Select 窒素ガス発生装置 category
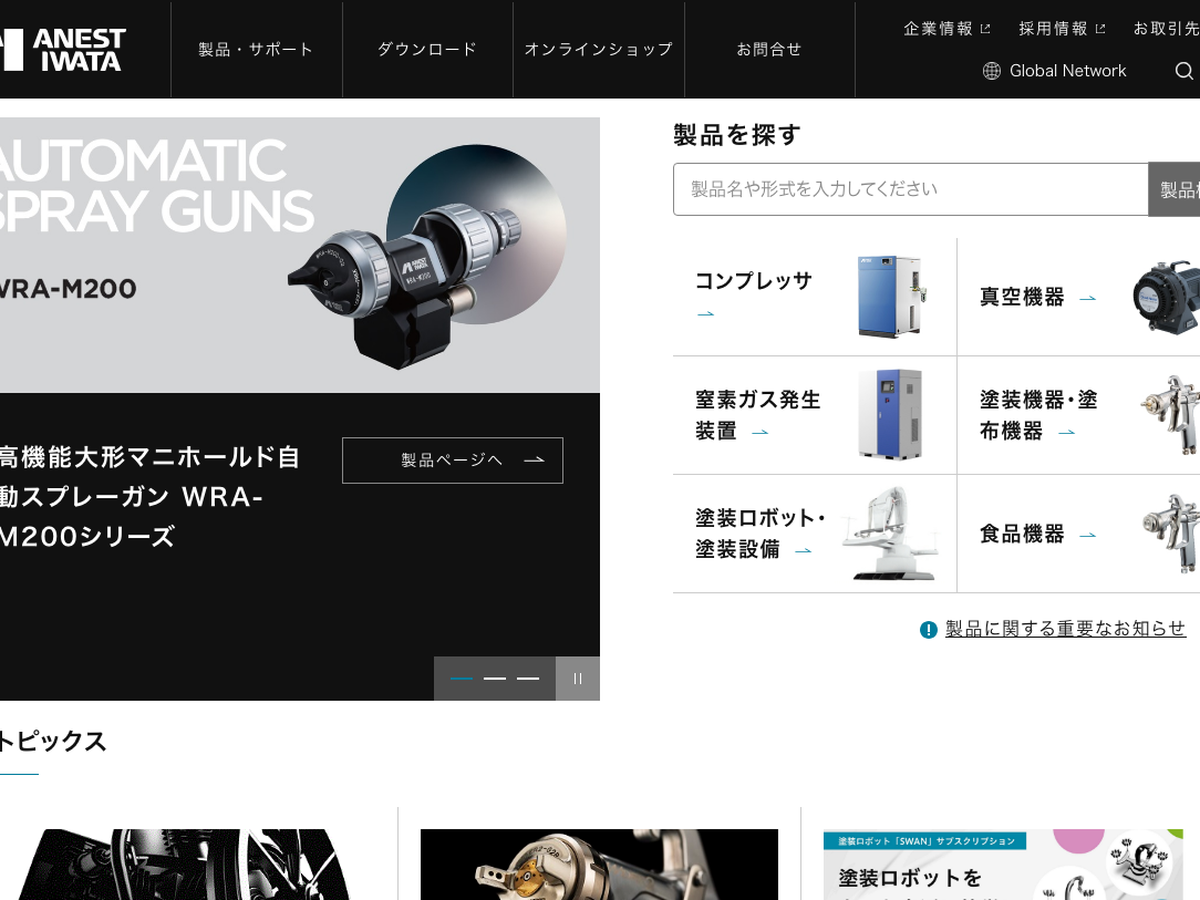Screen dimensions: 1200x900 click(758, 415)
